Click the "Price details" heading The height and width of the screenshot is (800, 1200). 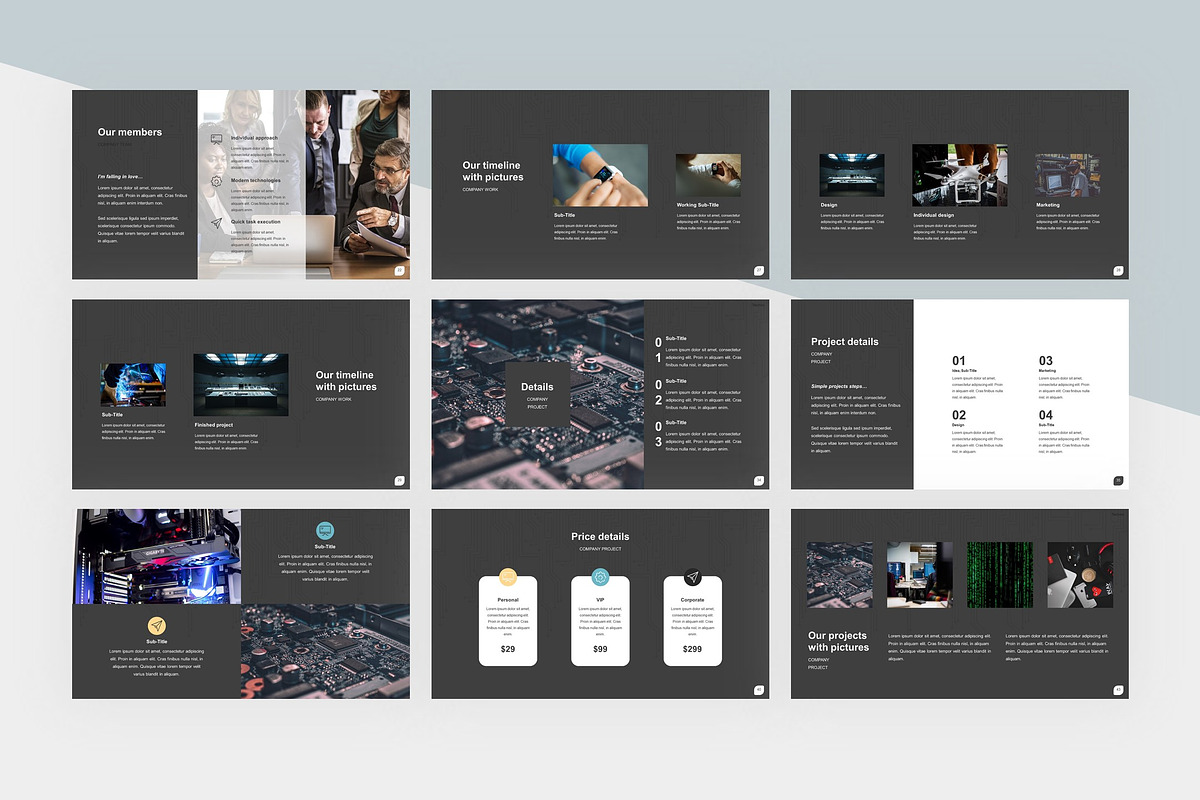[600, 537]
